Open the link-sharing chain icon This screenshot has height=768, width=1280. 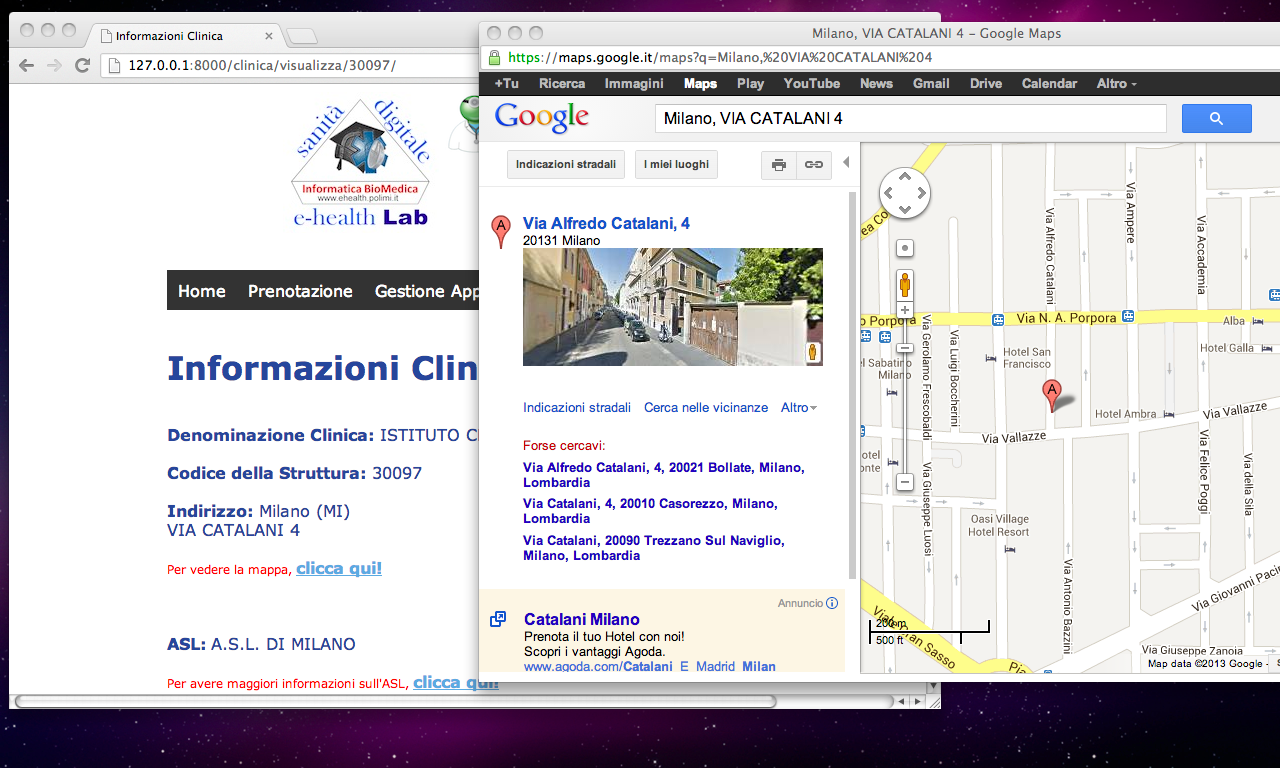(812, 164)
